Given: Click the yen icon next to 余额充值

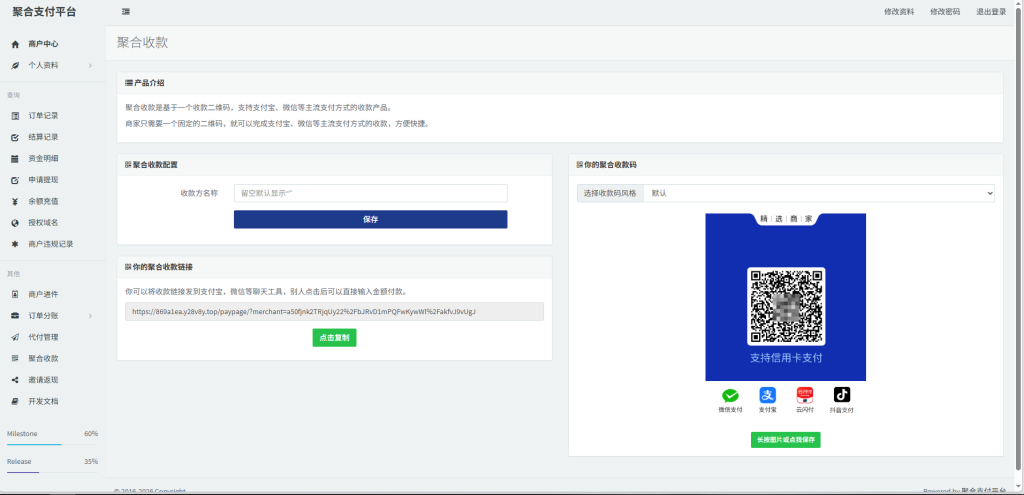Looking at the screenshot, I should [x=15, y=201].
